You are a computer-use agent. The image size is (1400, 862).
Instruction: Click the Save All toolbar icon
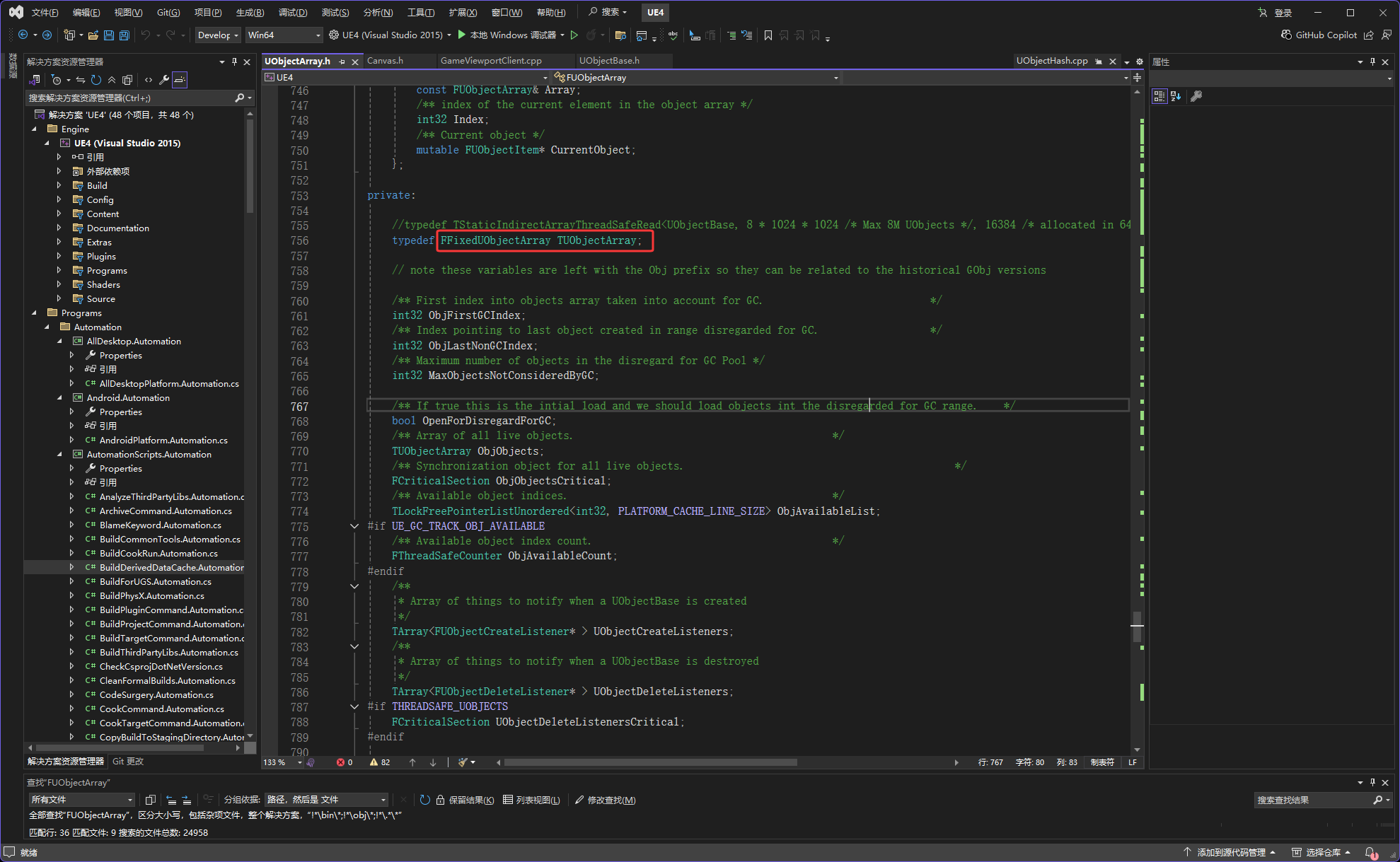pos(125,35)
